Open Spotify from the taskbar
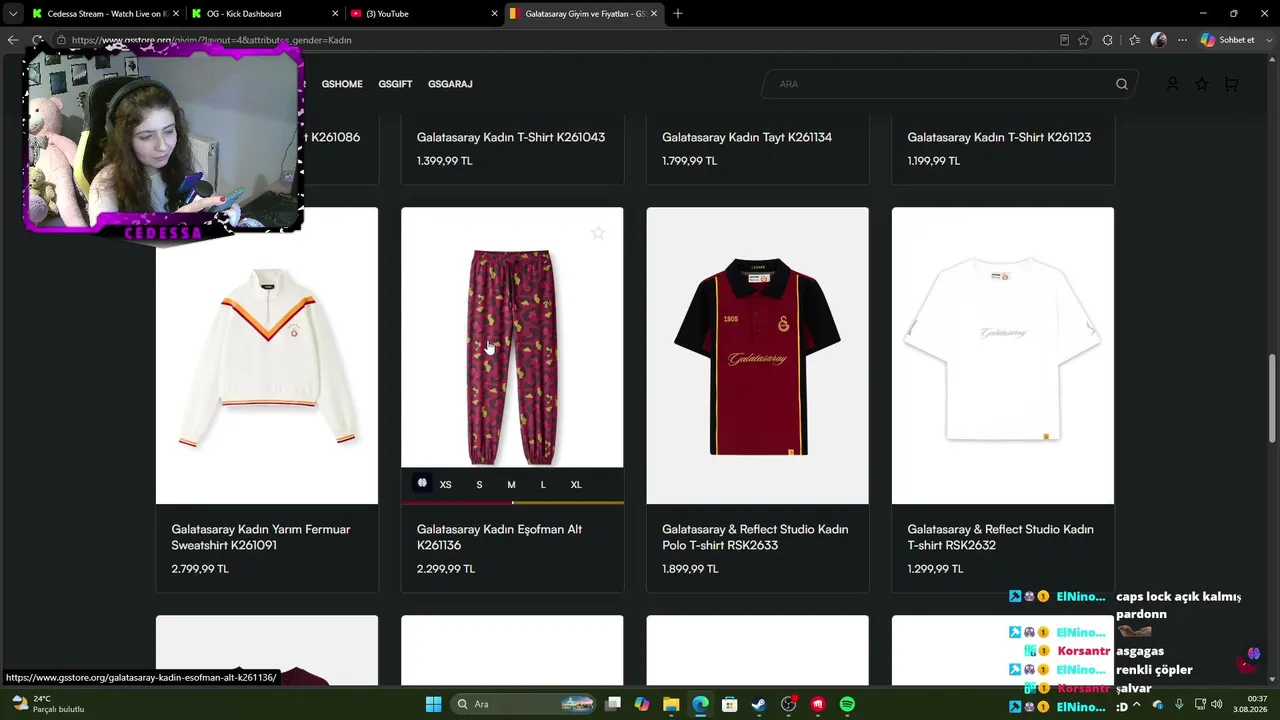Screen dimensions: 1280x720 [847, 704]
